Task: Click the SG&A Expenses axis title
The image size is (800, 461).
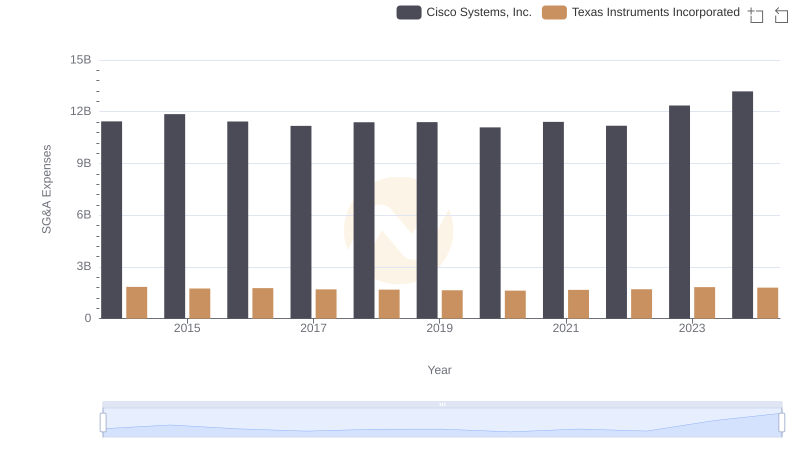Action: 46,189
